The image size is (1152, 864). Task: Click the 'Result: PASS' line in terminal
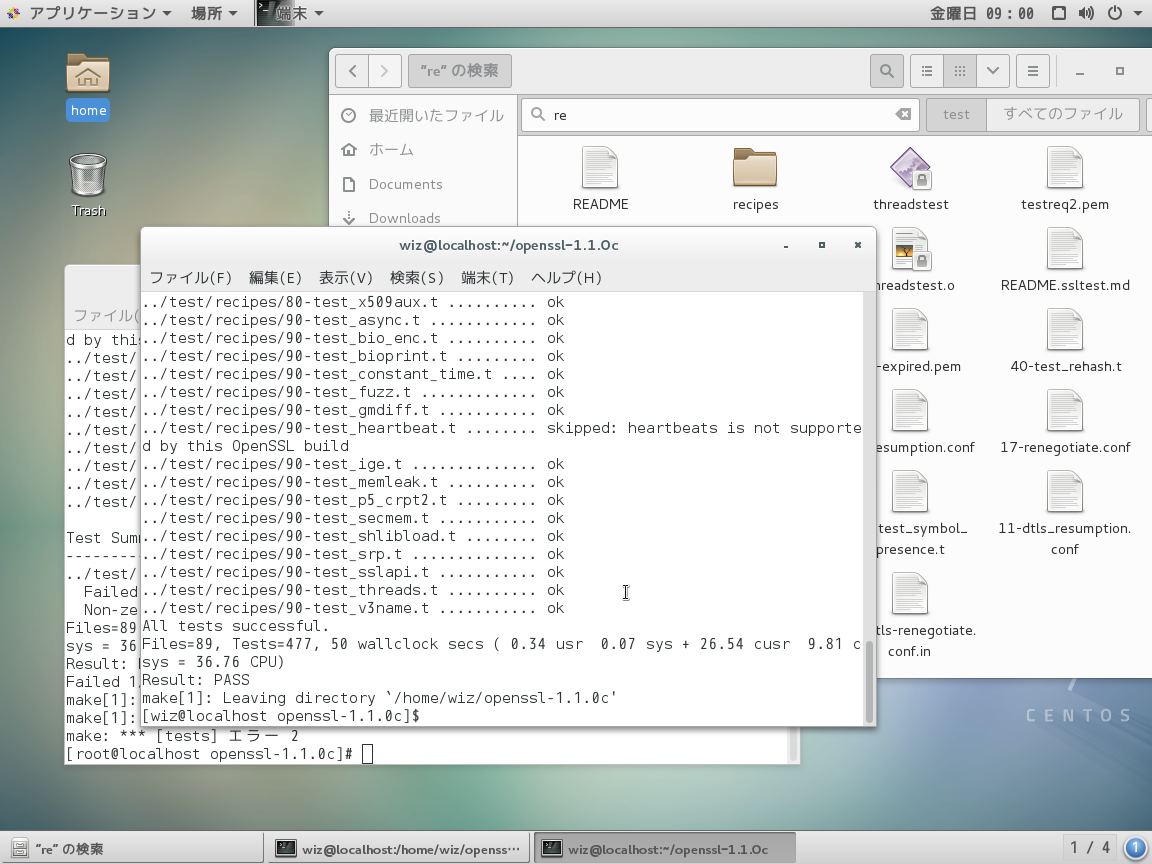[x=195, y=680]
